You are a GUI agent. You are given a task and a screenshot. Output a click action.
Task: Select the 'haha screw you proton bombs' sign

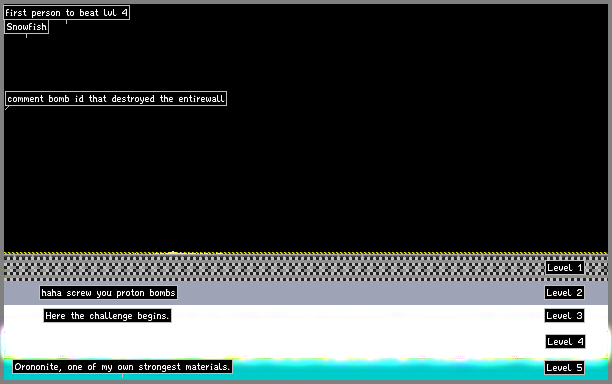[x=109, y=293]
